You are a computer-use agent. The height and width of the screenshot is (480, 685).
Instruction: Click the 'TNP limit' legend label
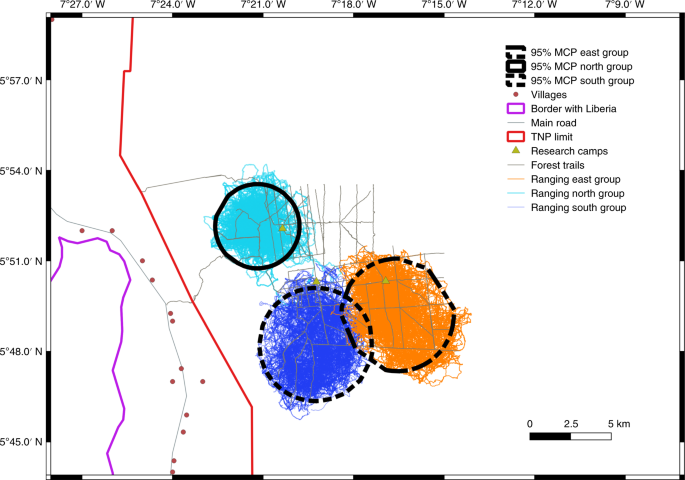coord(552,137)
